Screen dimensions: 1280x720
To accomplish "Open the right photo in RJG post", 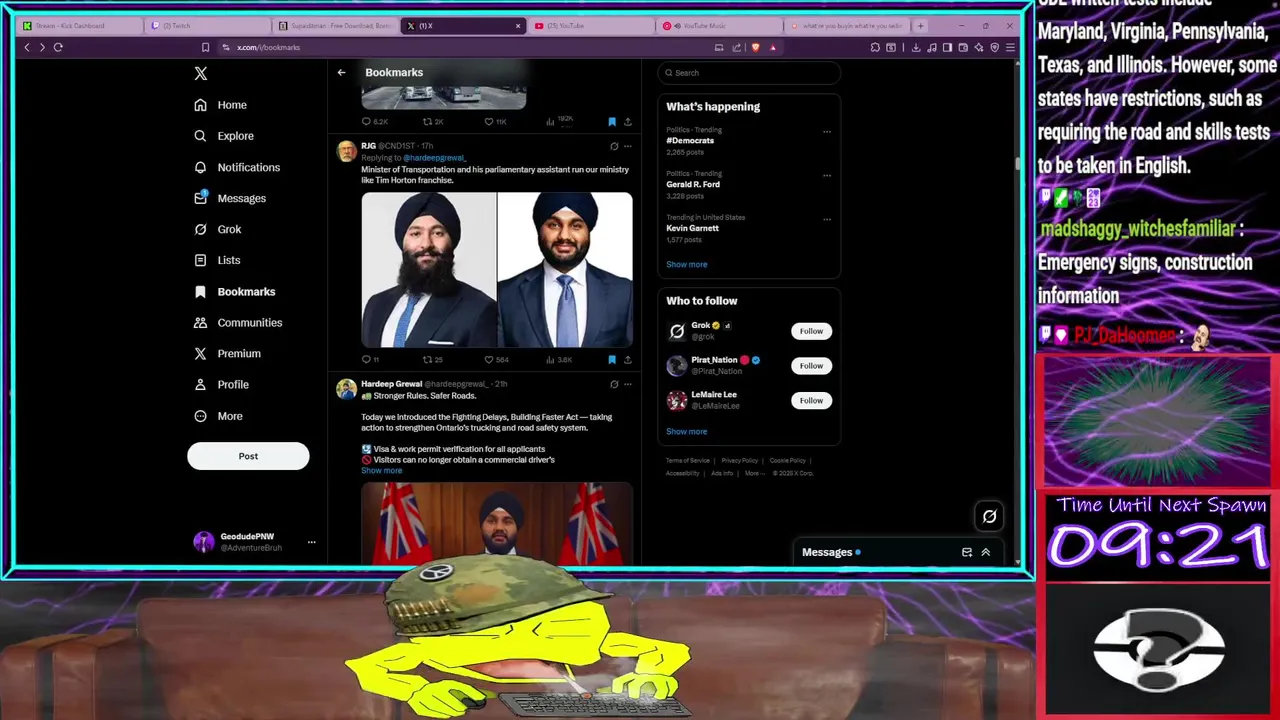I will coord(565,270).
